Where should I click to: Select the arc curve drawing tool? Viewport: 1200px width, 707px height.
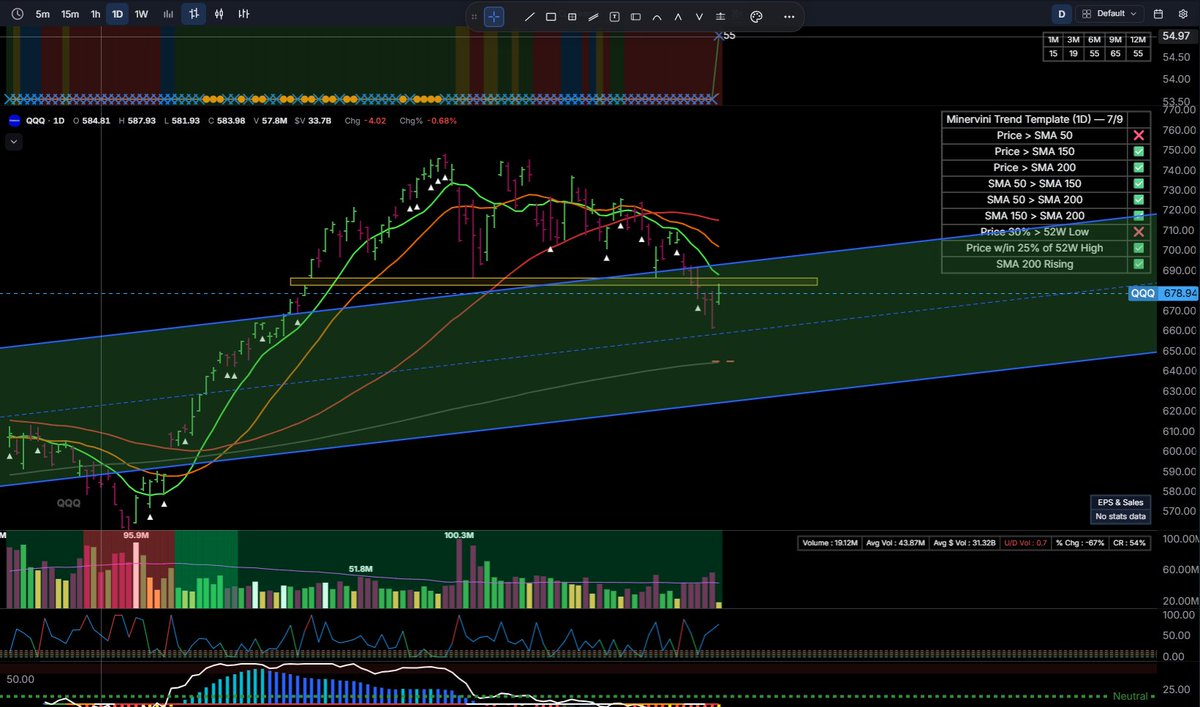(x=657, y=16)
